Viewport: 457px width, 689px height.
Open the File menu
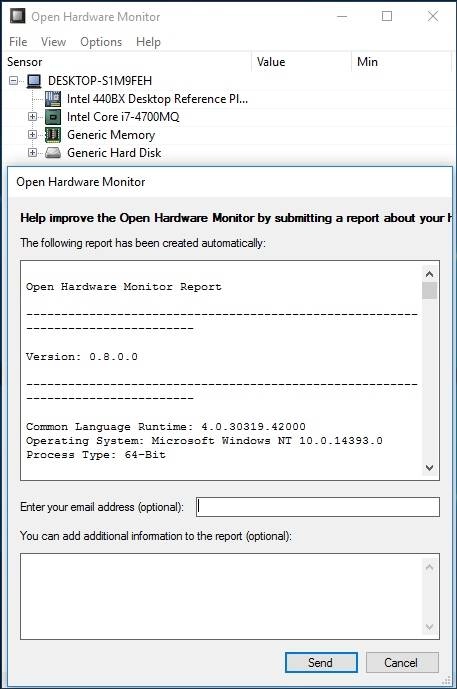pos(18,42)
